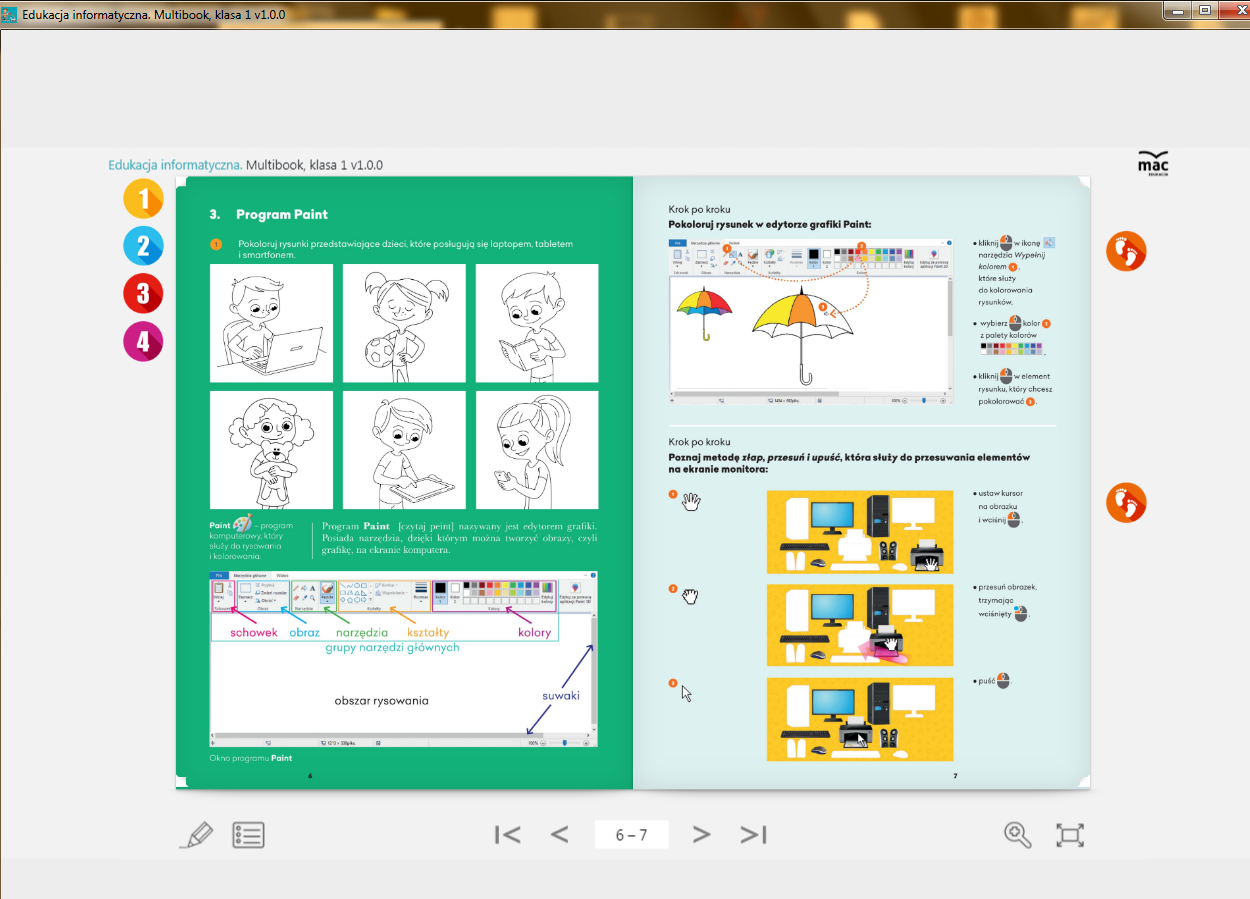Click the app icon in title bar
The image size is (1250, 899).
point(10,13)
